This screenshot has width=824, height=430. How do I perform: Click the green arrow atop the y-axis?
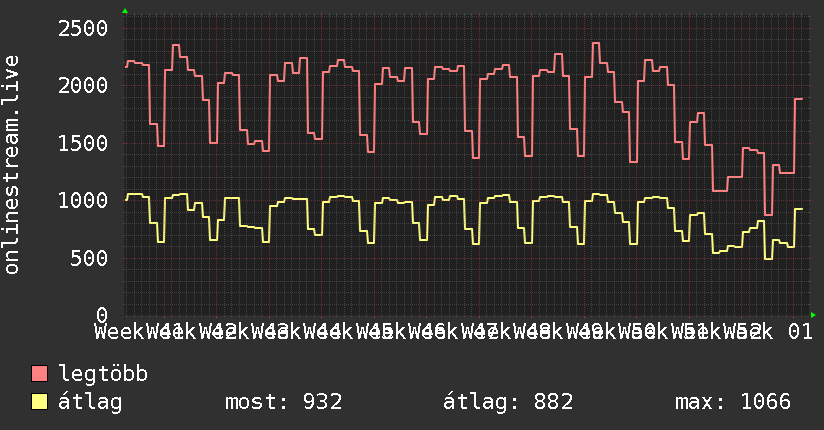(x=125, y=11)
